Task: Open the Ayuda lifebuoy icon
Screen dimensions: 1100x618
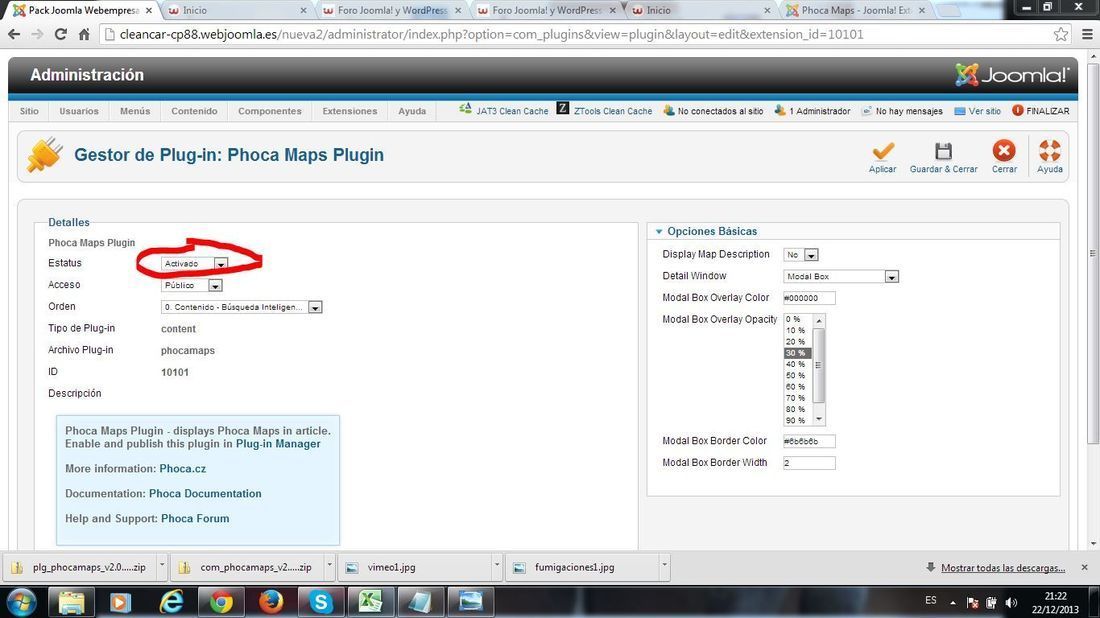Action: 1049,151
